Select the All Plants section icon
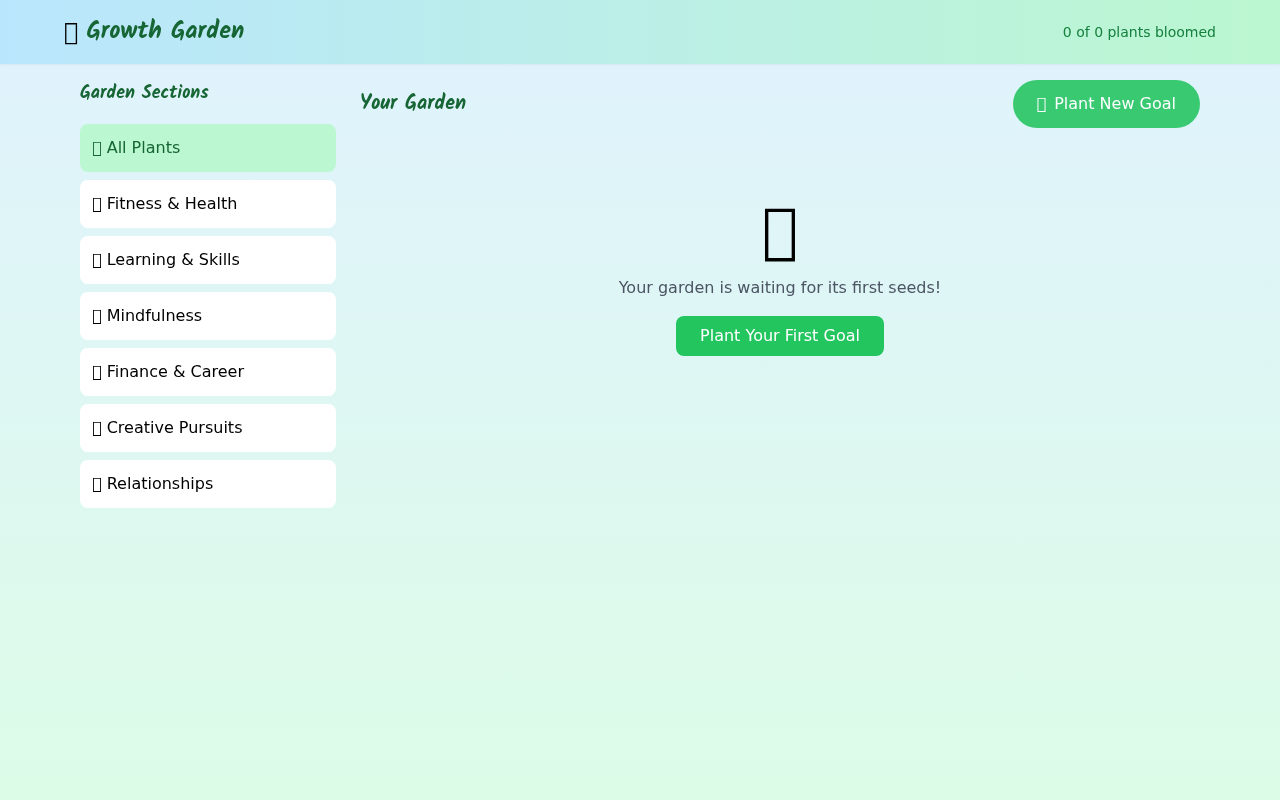Viewport: 1280px width, 800px height. 96,147
